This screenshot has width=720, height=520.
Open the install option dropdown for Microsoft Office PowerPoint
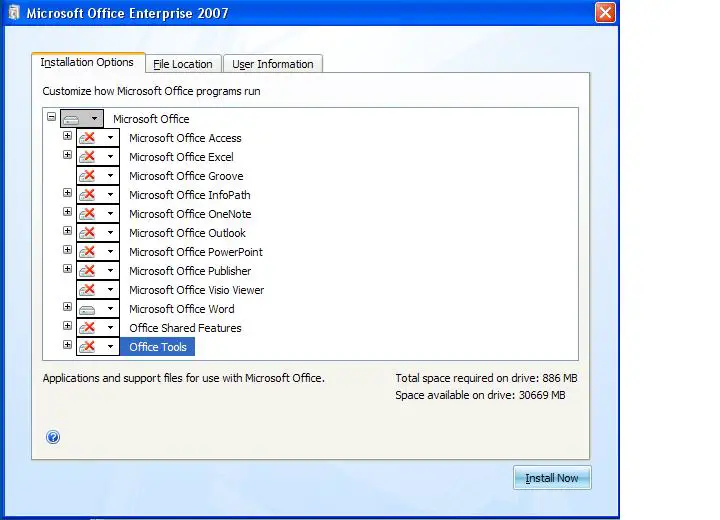[110, 252]
